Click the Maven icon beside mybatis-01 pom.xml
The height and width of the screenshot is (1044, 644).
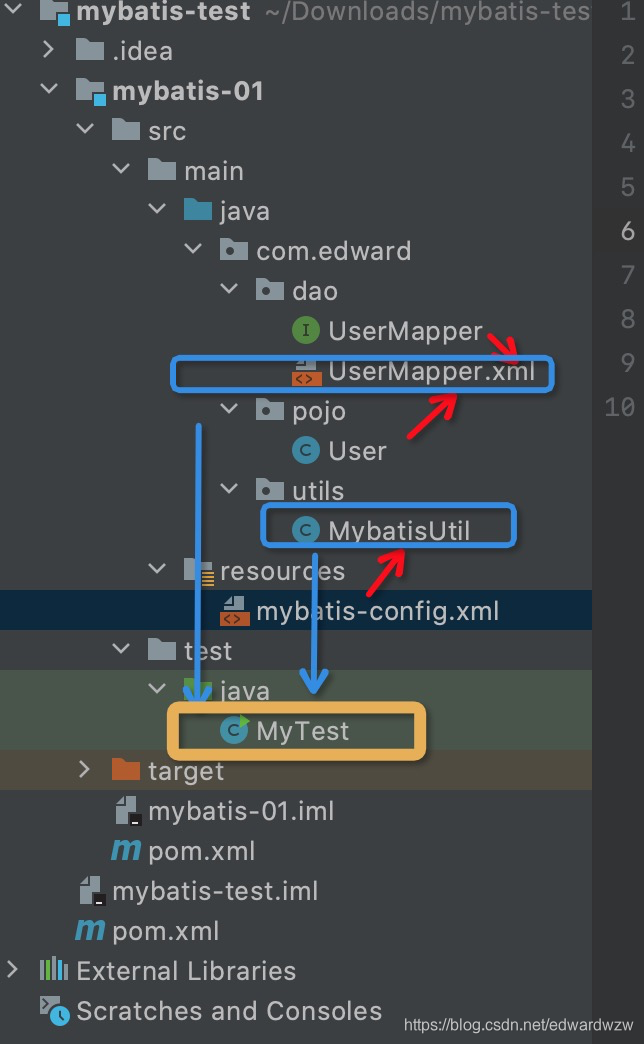point(126,850)
